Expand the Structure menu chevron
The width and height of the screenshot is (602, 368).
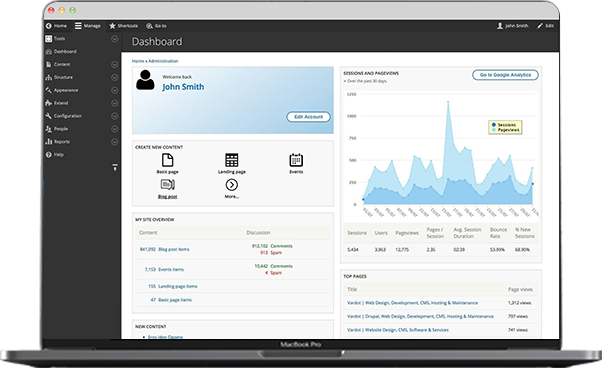pos(114,78)
